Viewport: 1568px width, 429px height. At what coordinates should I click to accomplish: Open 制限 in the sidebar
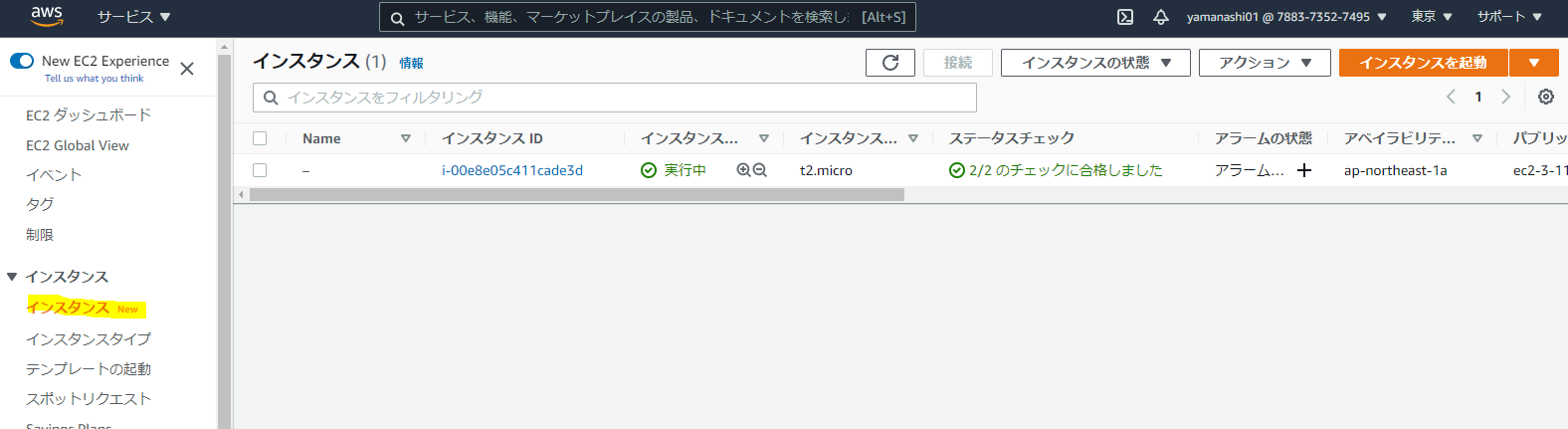(x=40, y=235)
